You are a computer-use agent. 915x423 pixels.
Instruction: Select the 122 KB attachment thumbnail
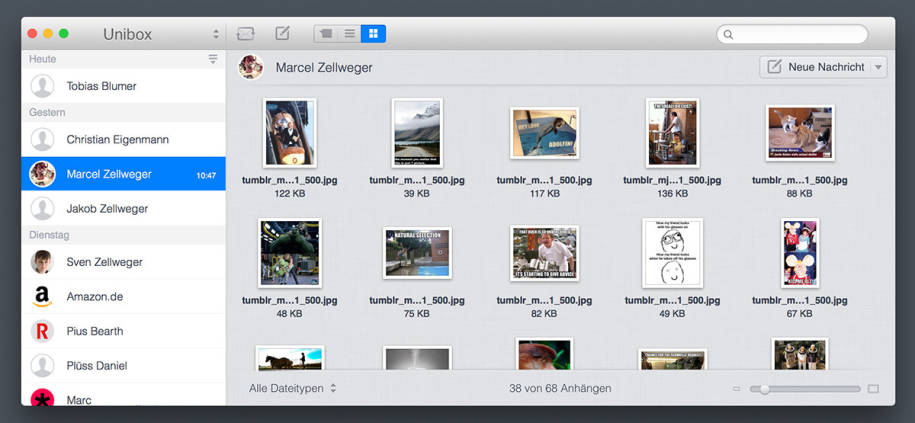(289, 133)
